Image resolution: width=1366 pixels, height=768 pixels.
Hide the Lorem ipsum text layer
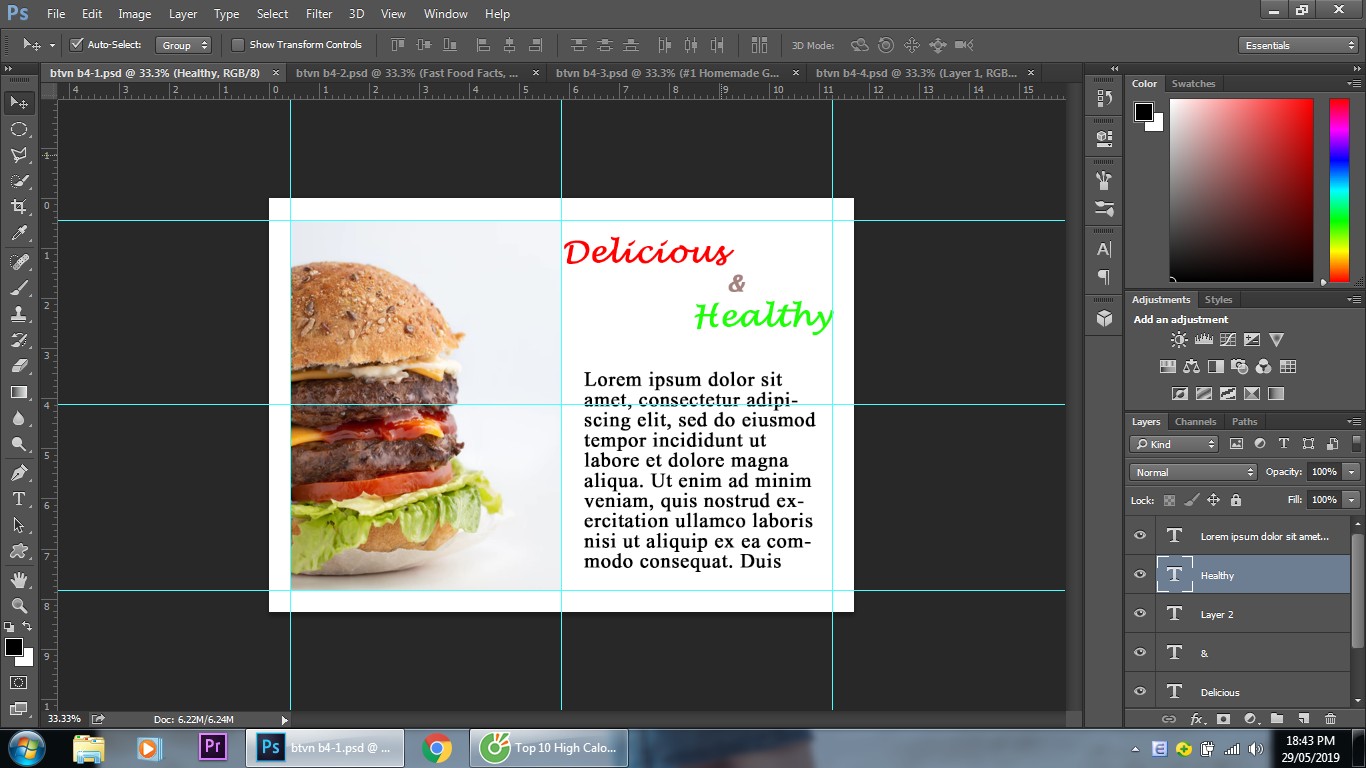[x=1140, y=536]
